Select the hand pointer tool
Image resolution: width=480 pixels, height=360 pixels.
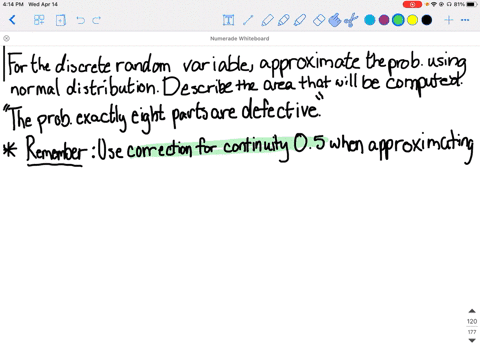tap(335, 20)
